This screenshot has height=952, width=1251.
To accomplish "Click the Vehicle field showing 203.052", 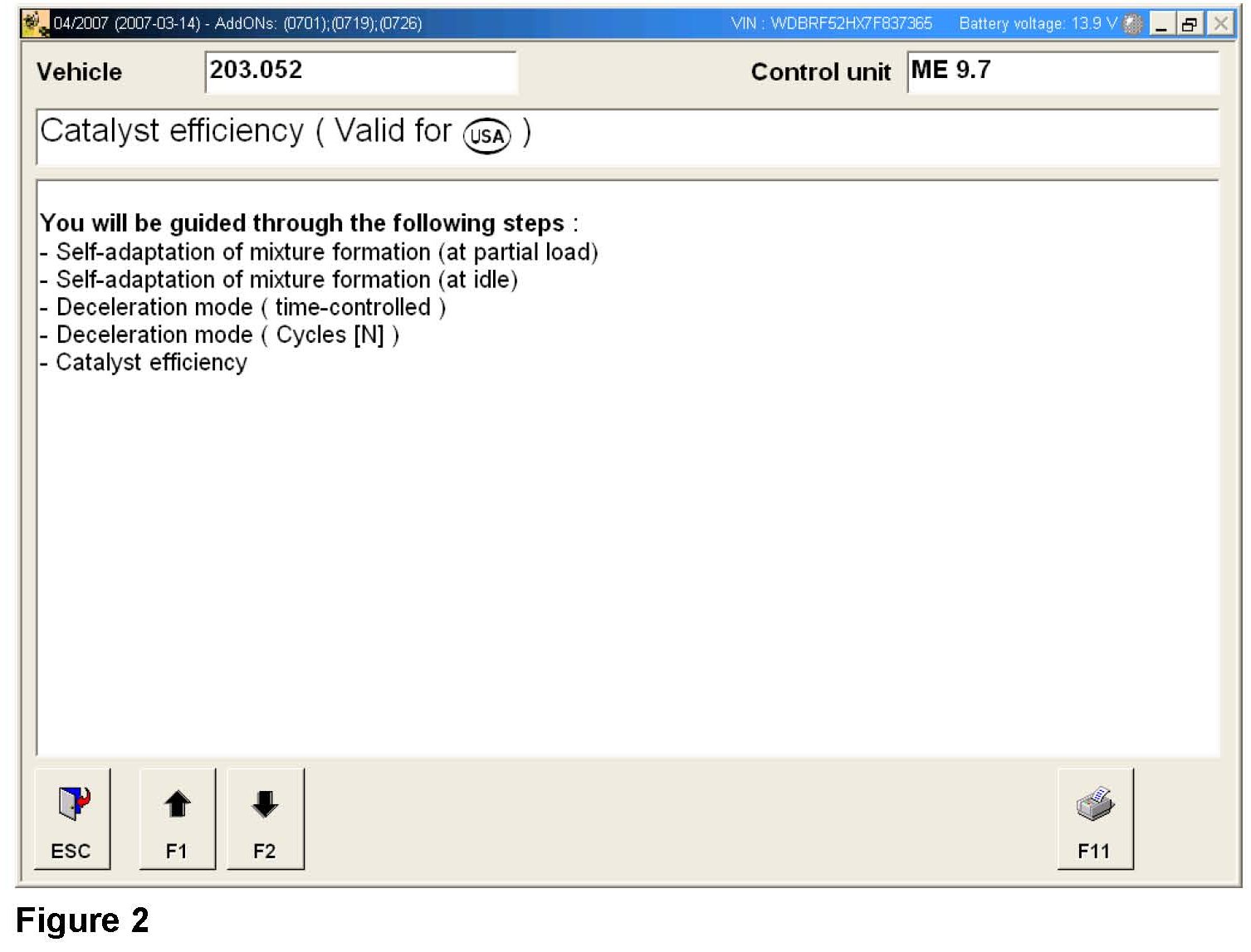I will click(x=360, y=71).
